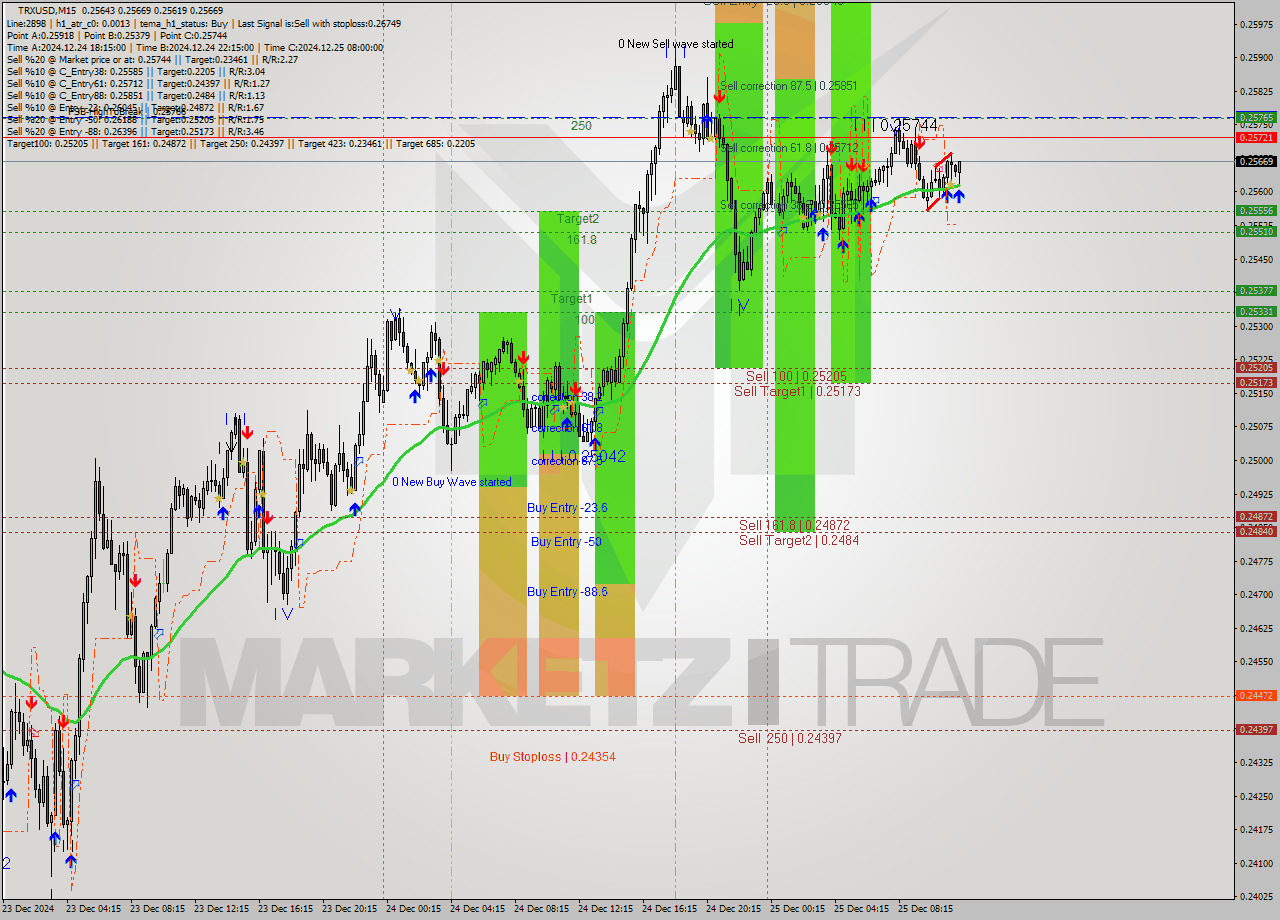Click the 0.25000 axis price
The height and width of the screenshot is (920, 1280).
(x=1256, y=460)
